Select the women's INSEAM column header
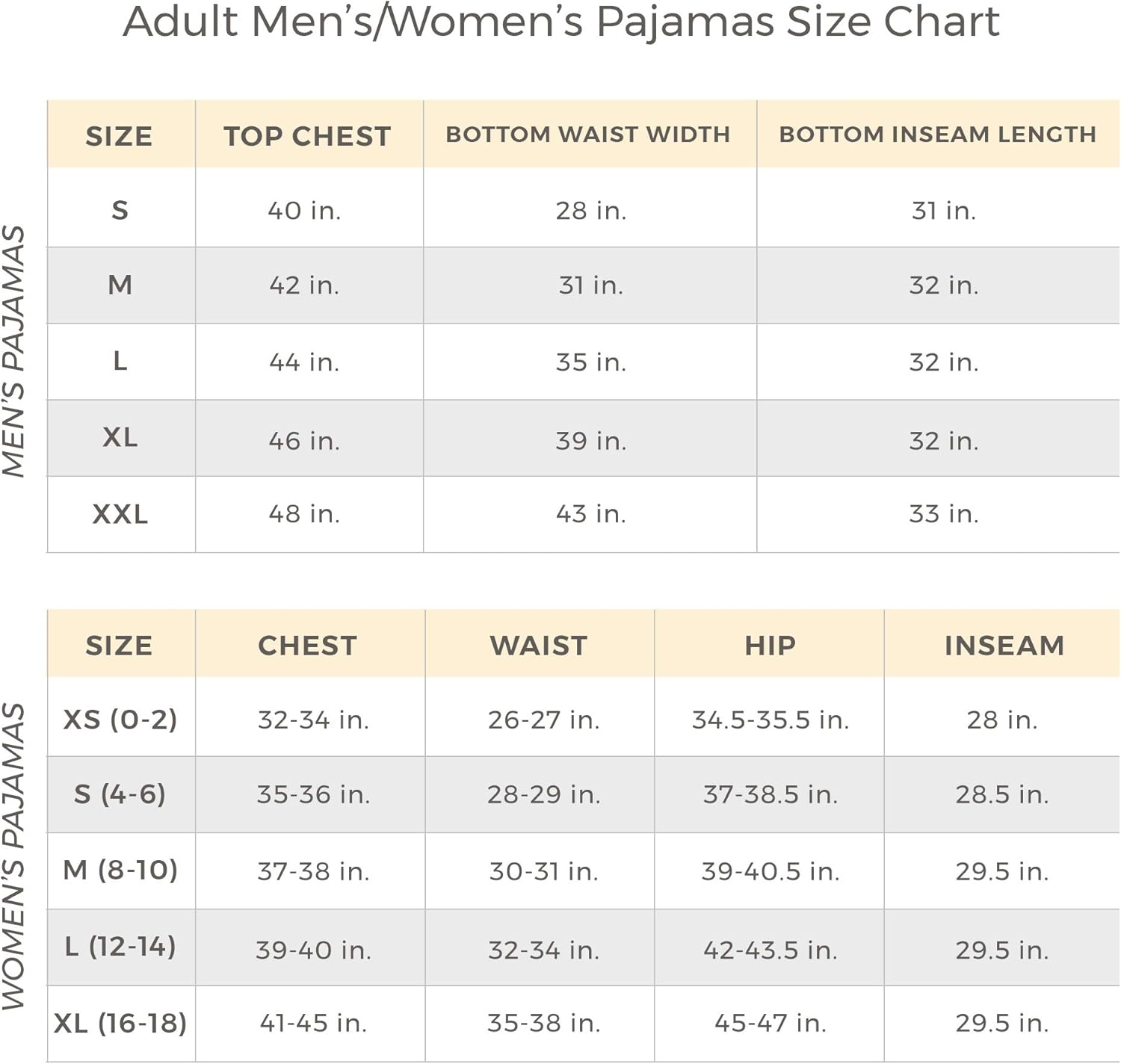 (1004, 646)
